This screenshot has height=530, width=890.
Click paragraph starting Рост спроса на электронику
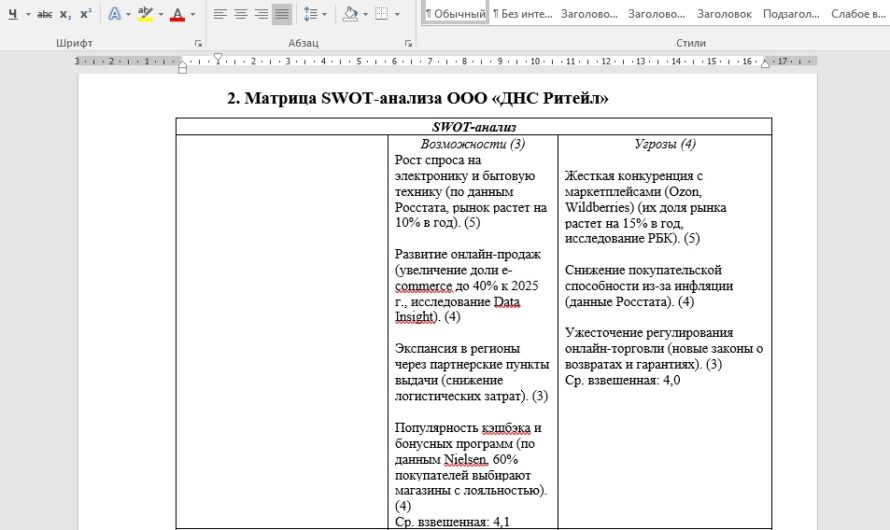[471, 191]
